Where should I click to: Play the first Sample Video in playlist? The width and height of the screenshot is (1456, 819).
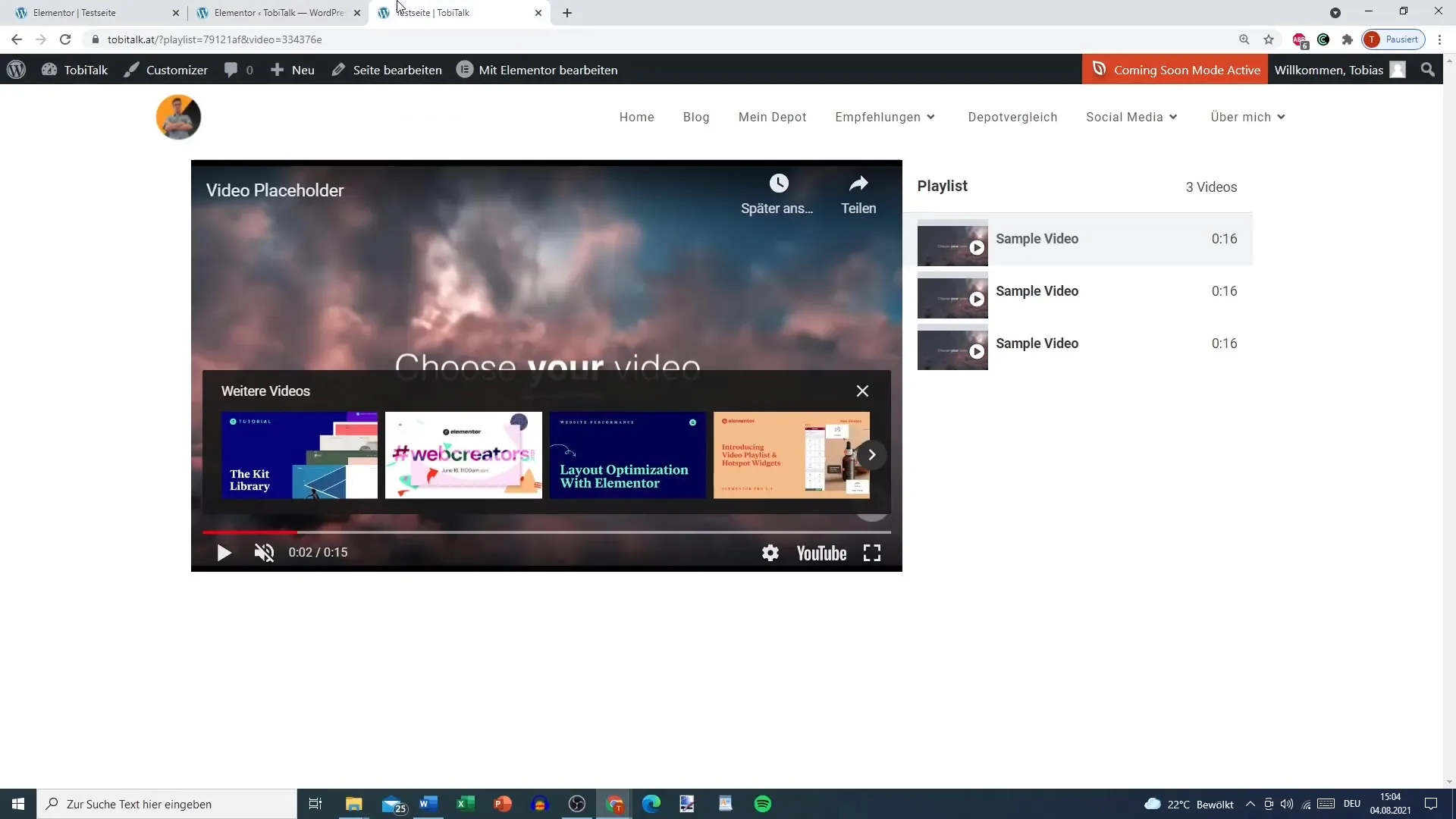tap(1078, 239)
